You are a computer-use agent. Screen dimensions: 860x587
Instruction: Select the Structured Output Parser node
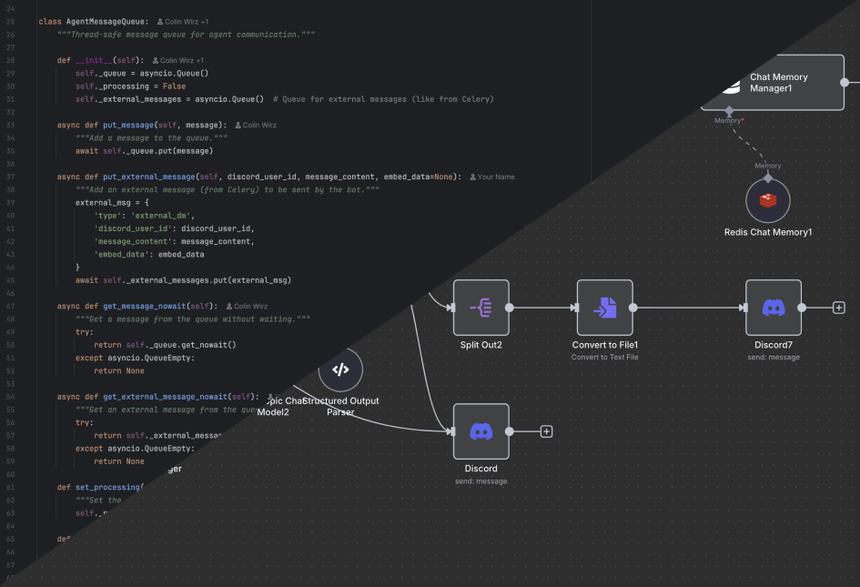click(341, 369)
